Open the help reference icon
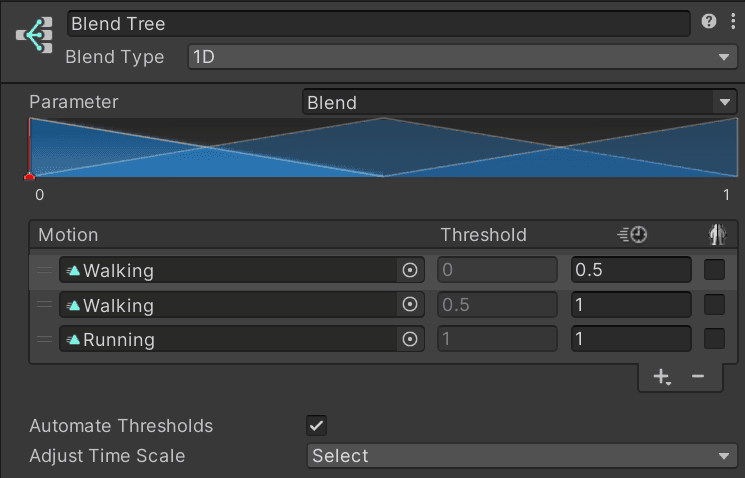The width and height of the screenshot is (745, 478). pyautogui.click(x=709, y=22)
